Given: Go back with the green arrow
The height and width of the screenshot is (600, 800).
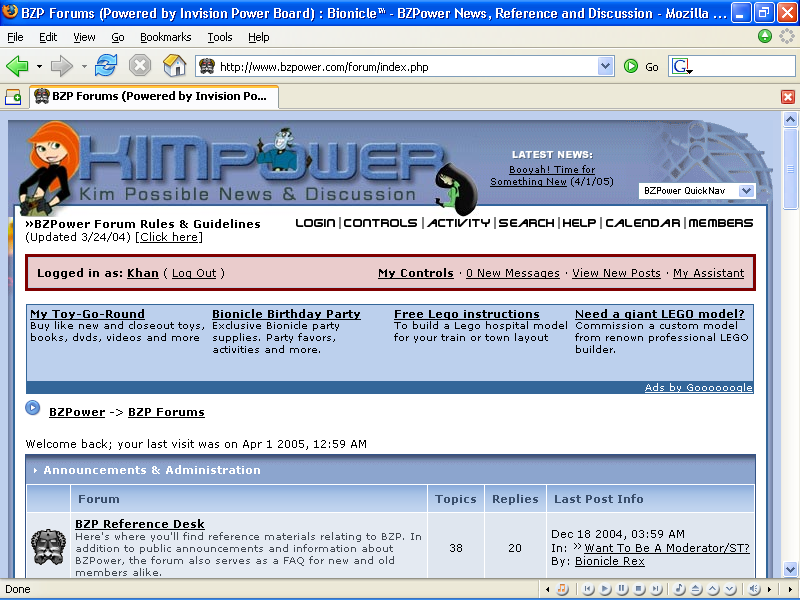Looking at the screenshot, I should click(x=17, y=66).
